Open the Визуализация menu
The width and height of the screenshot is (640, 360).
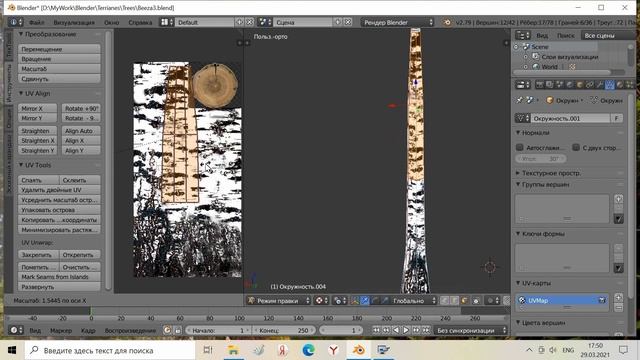pyautogui.click(x=74, y=22)
